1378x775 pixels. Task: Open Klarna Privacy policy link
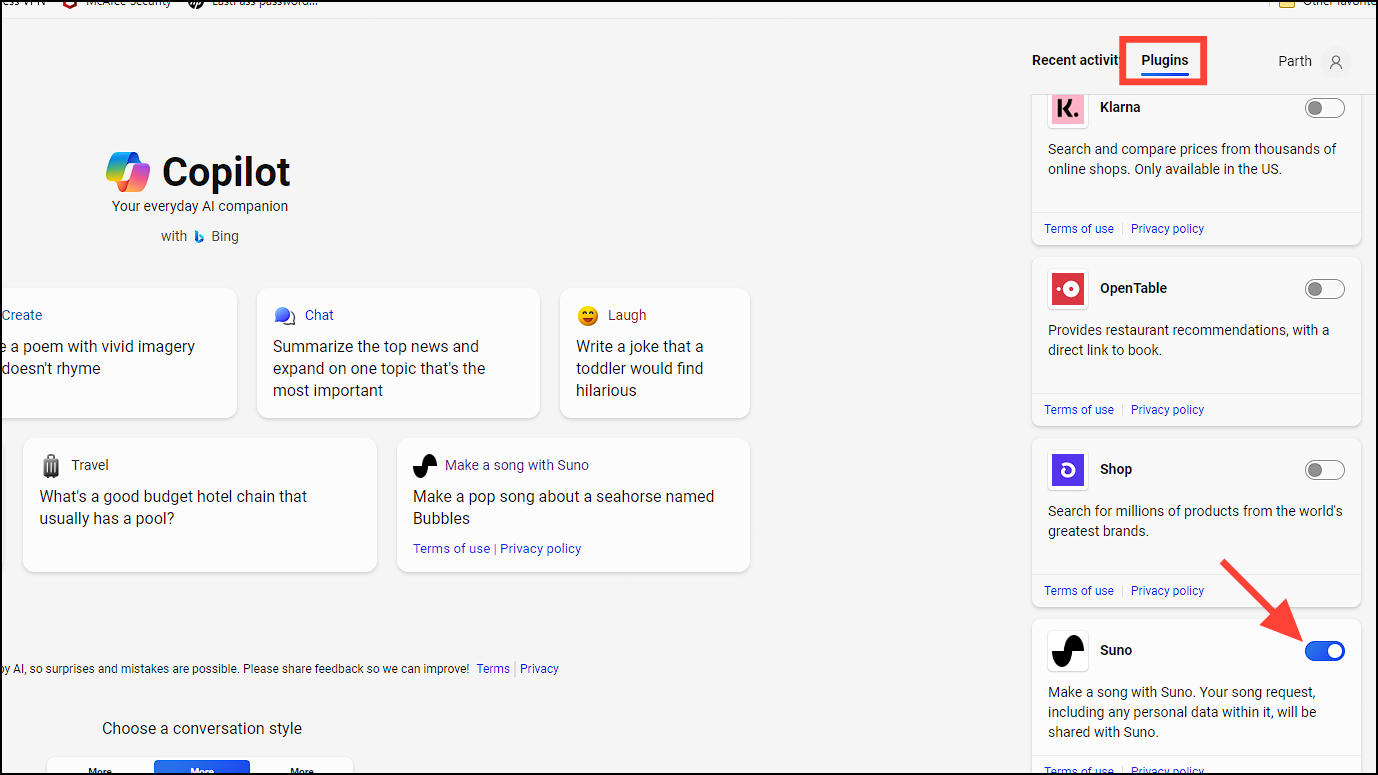pos(1167,229)
